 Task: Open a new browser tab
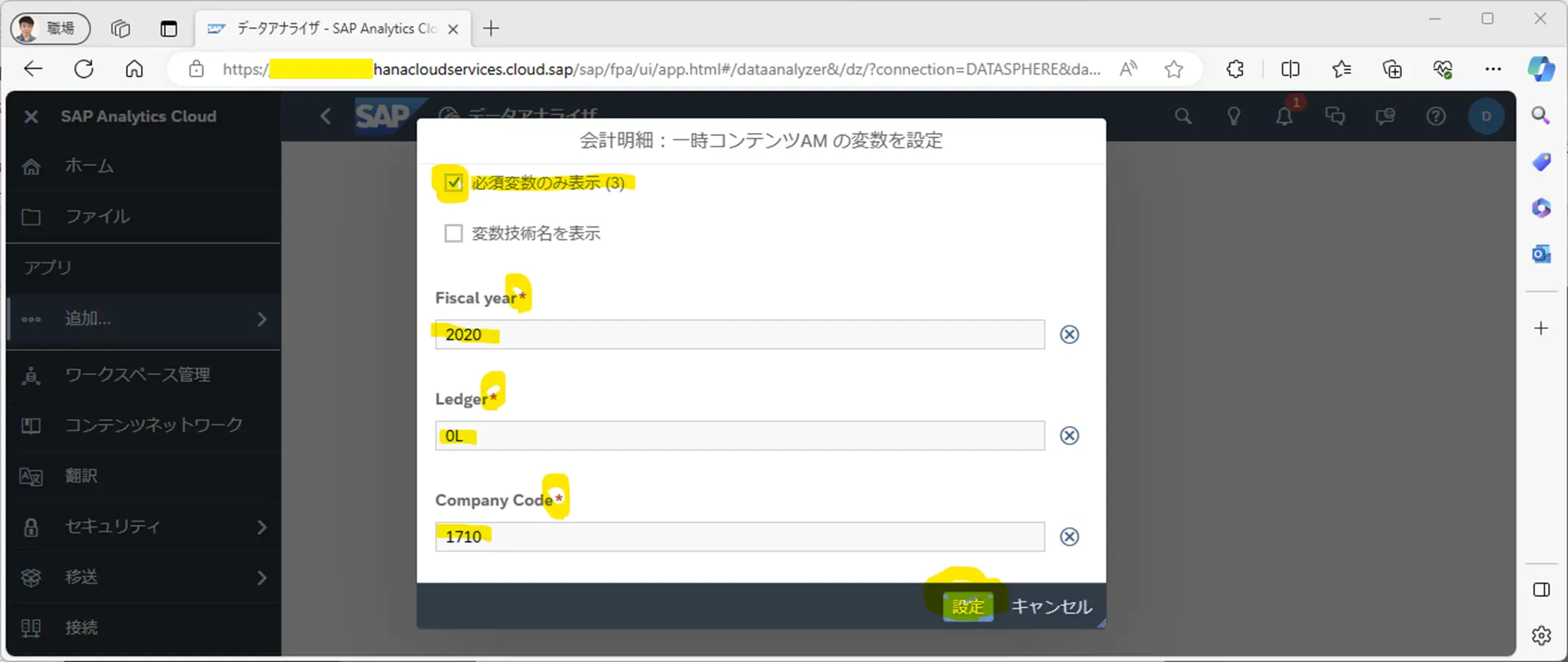coord(491,29)
